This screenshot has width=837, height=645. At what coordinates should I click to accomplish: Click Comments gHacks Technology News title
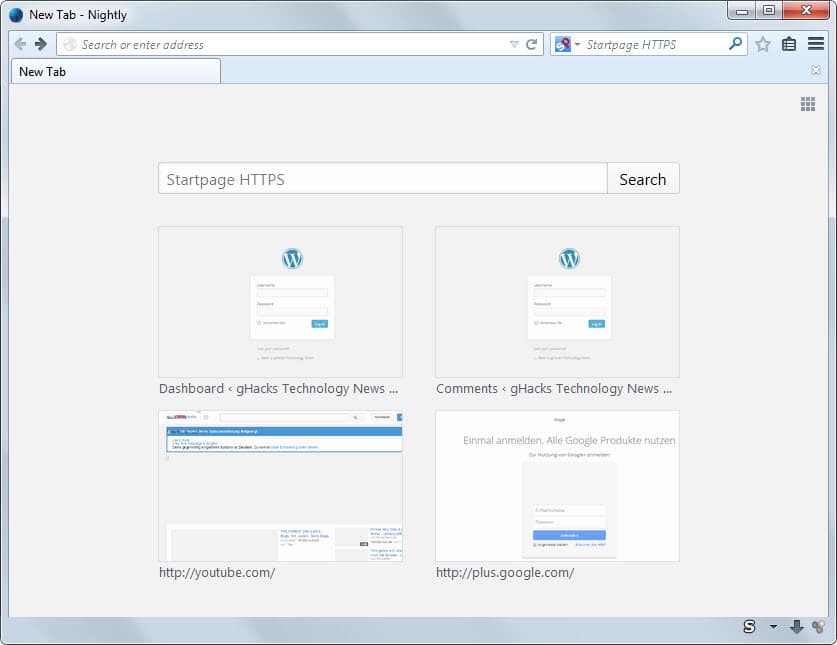point(554,389)
